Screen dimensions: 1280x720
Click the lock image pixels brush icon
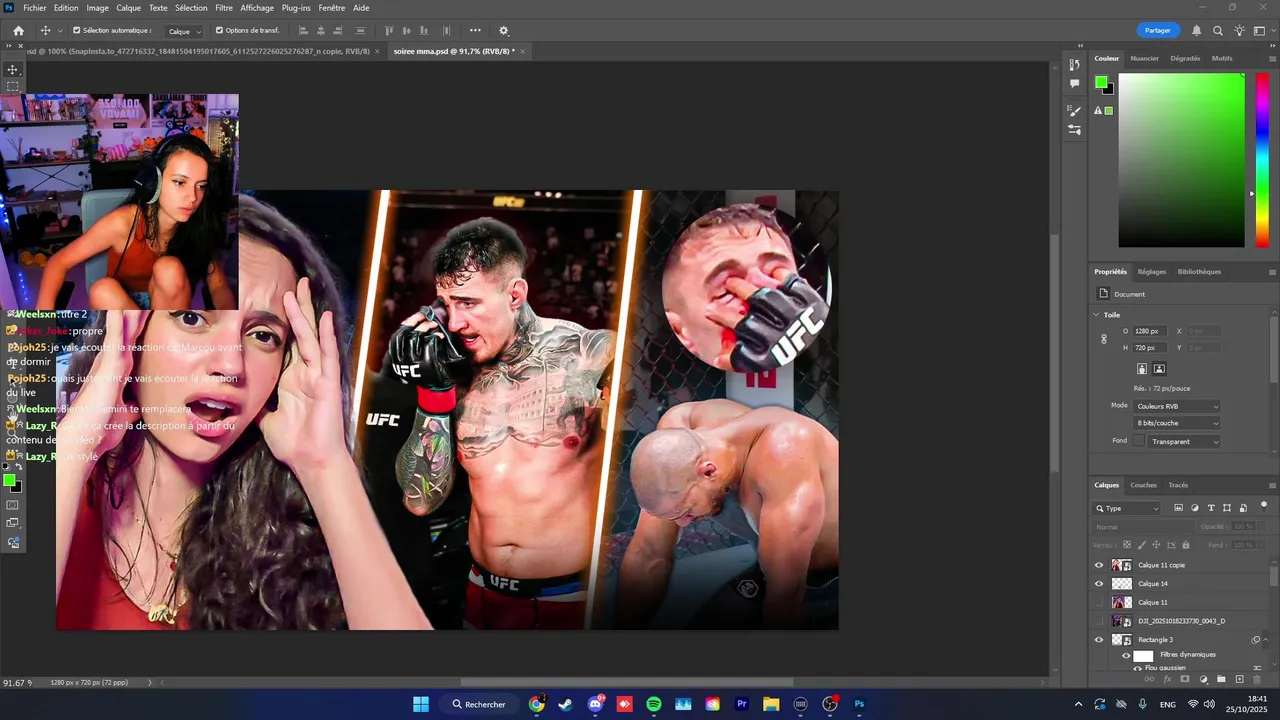(x=1142, y=545)
